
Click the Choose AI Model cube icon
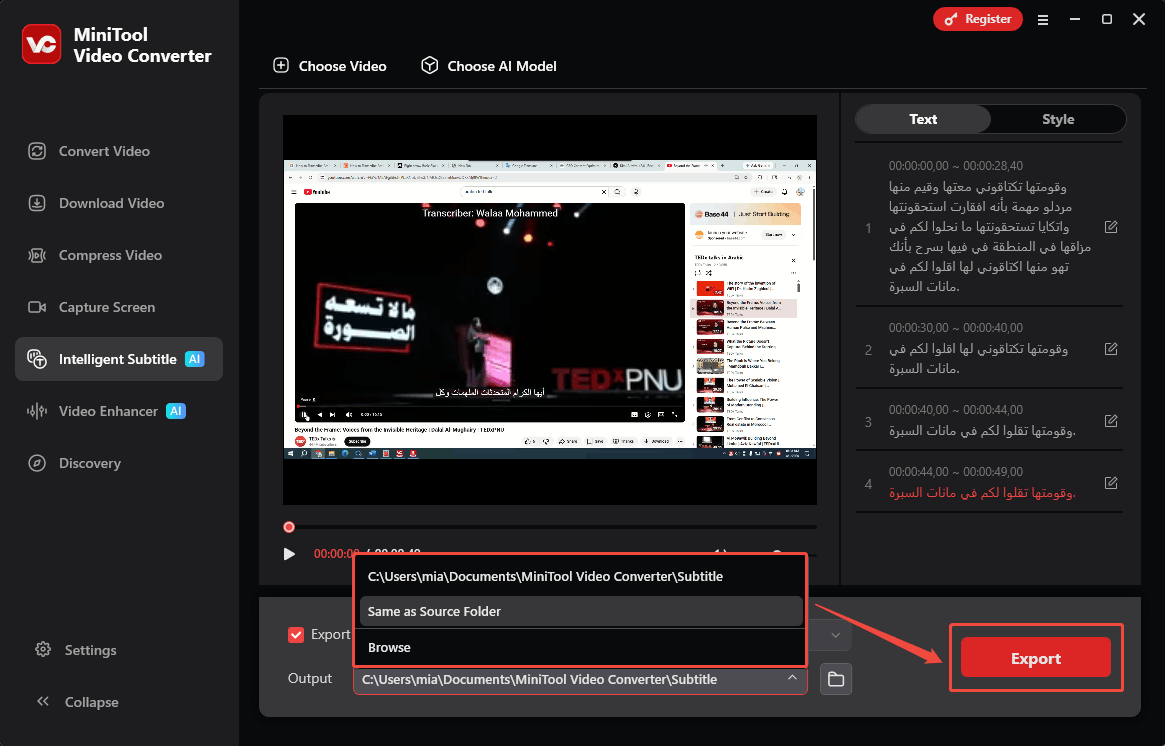click(x=429, y=65)
